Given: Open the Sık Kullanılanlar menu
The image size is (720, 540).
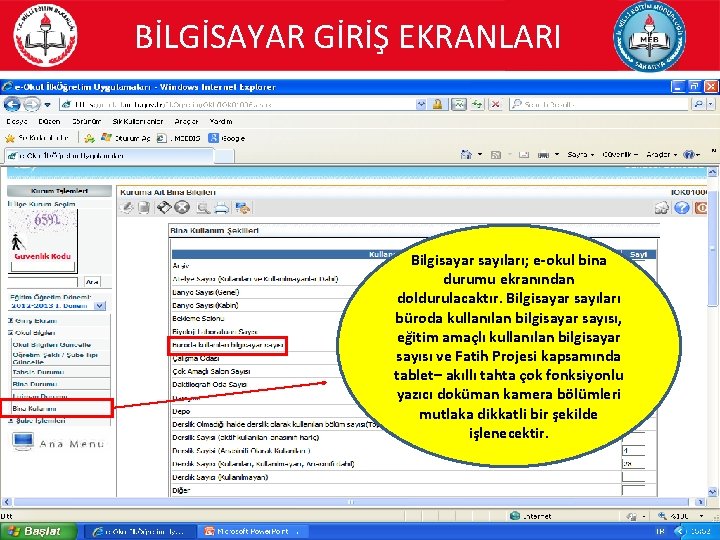Looking at the screenshot, I should (x=138, y=122).
